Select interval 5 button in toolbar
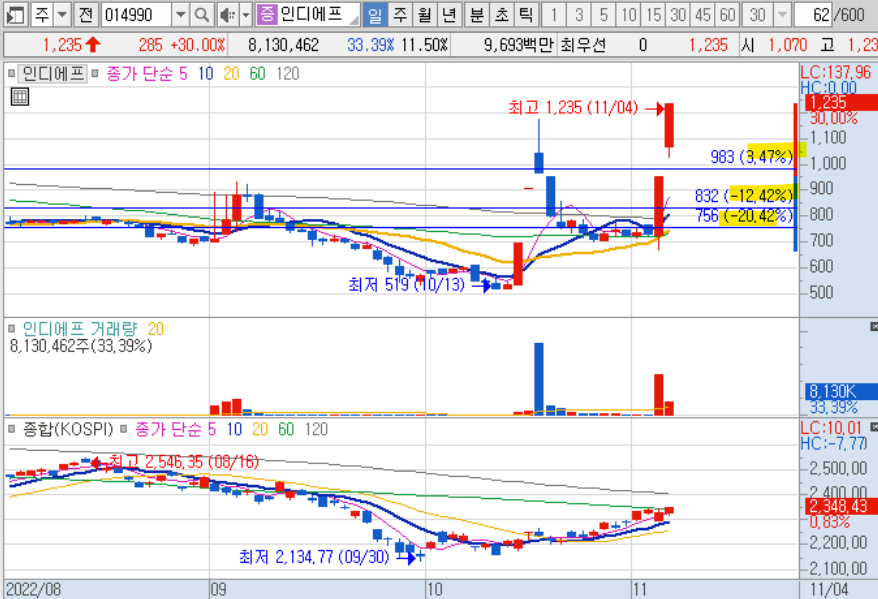 coord(603,15)
